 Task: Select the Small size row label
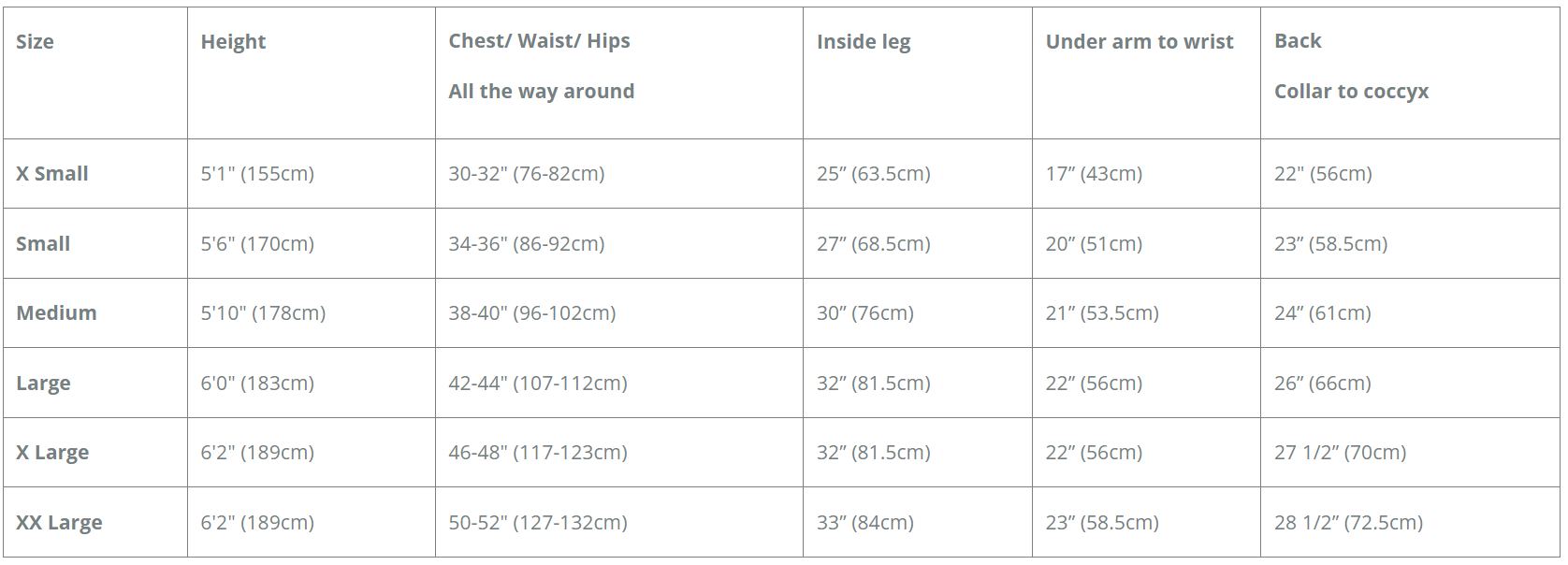click(43, 244)
